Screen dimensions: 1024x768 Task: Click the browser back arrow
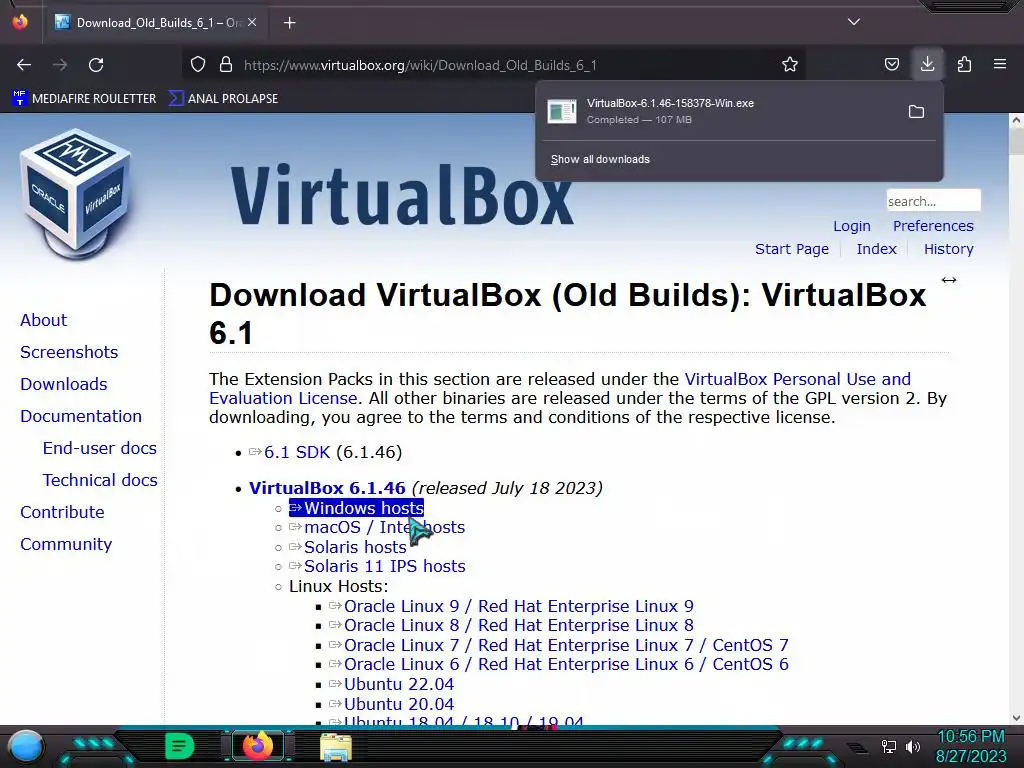(x=24, y=65)
